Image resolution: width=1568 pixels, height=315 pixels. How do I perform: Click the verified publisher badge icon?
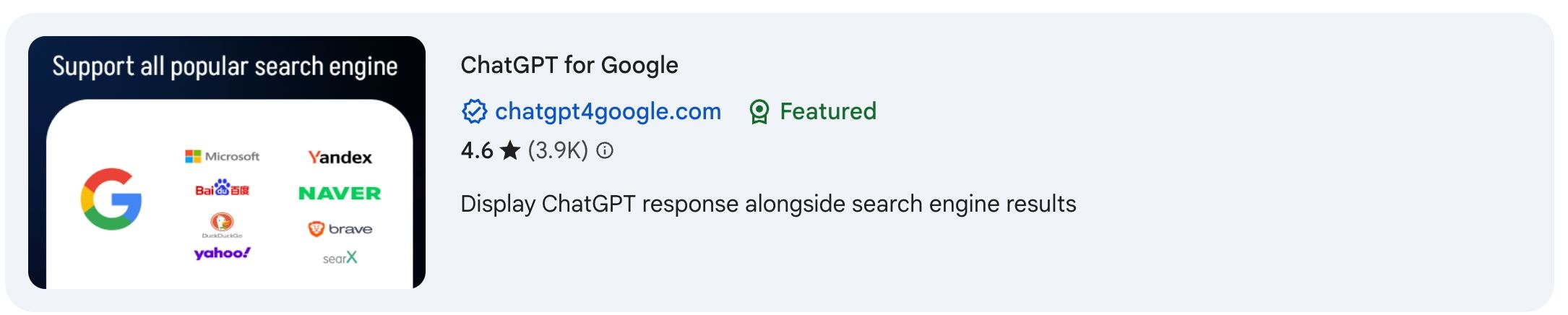coord(474,111)
